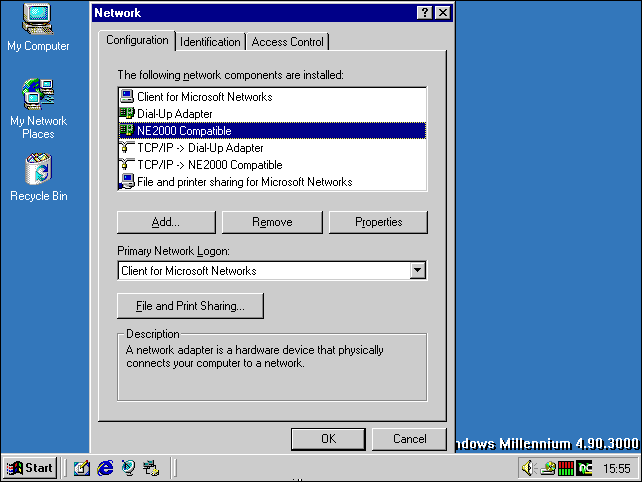Select the "NE2000 Compatible" list entry

tap(272, 130)
